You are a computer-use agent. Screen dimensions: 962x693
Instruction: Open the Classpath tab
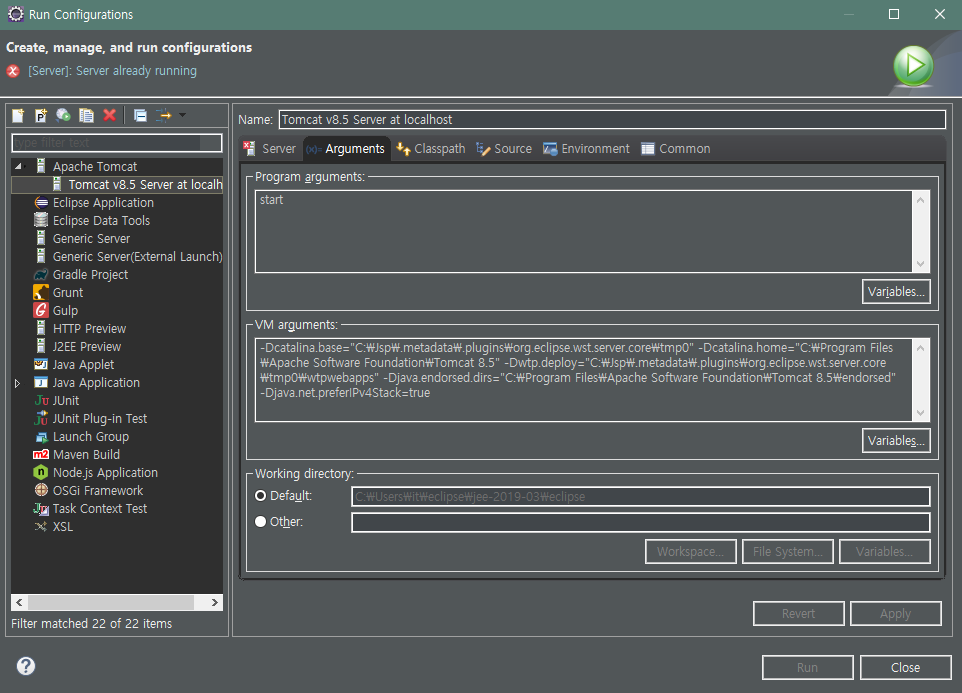431,148
